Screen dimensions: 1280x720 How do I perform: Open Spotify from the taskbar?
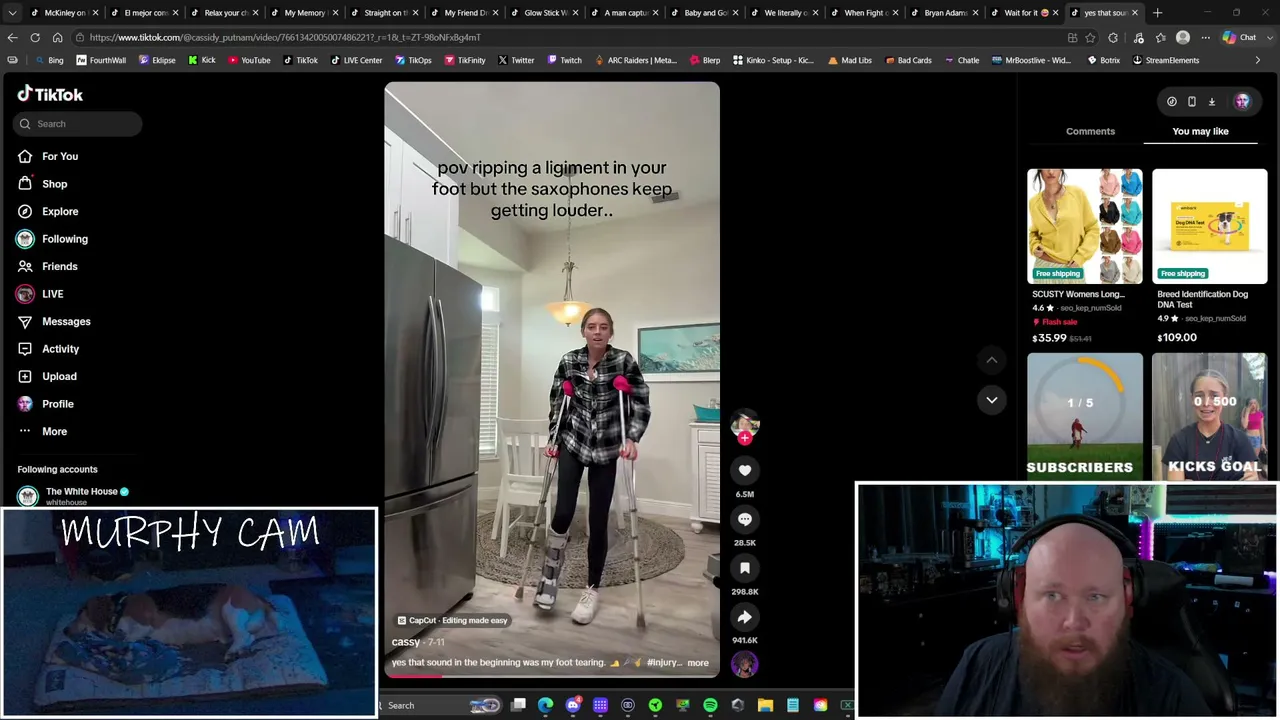[x=710, y=705]
